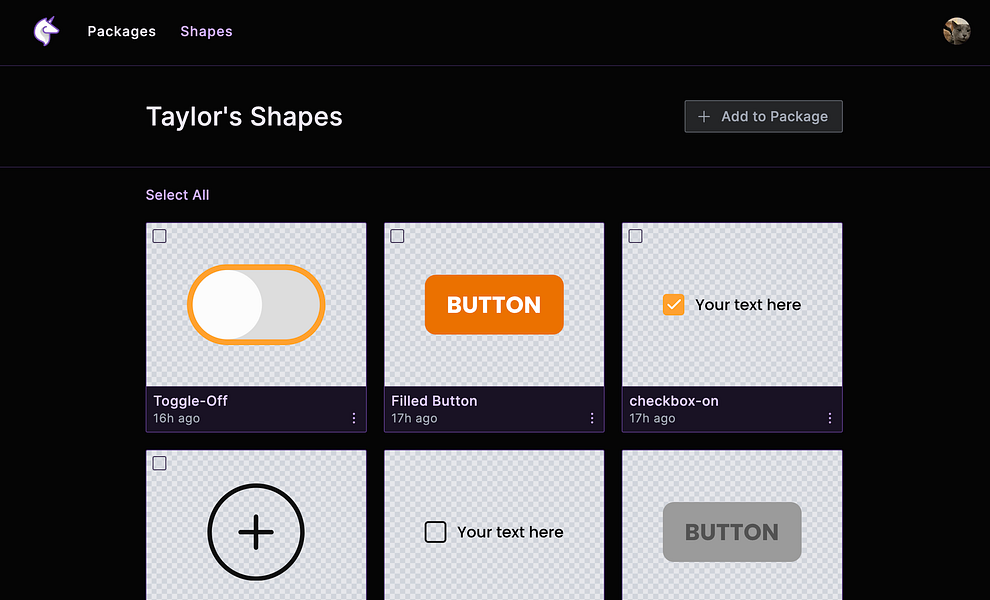Screen dimensions: 990x600
Task: Click the Taylor's Shapes heading
Action: point(244,117)
